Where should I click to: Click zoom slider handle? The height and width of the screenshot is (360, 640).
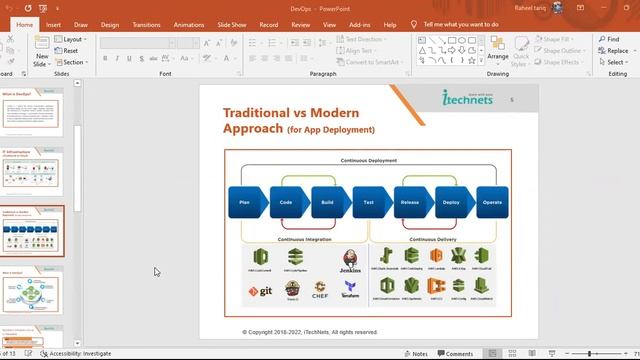[x=589, y=353]
